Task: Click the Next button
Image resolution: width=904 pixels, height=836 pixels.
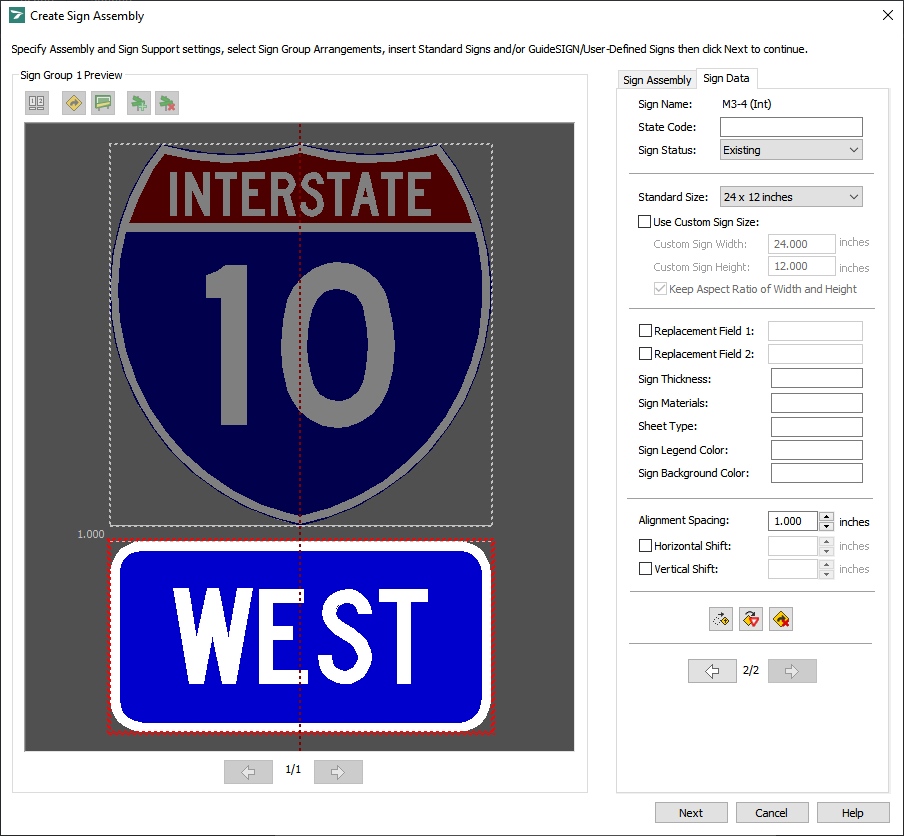Action: 691,813
